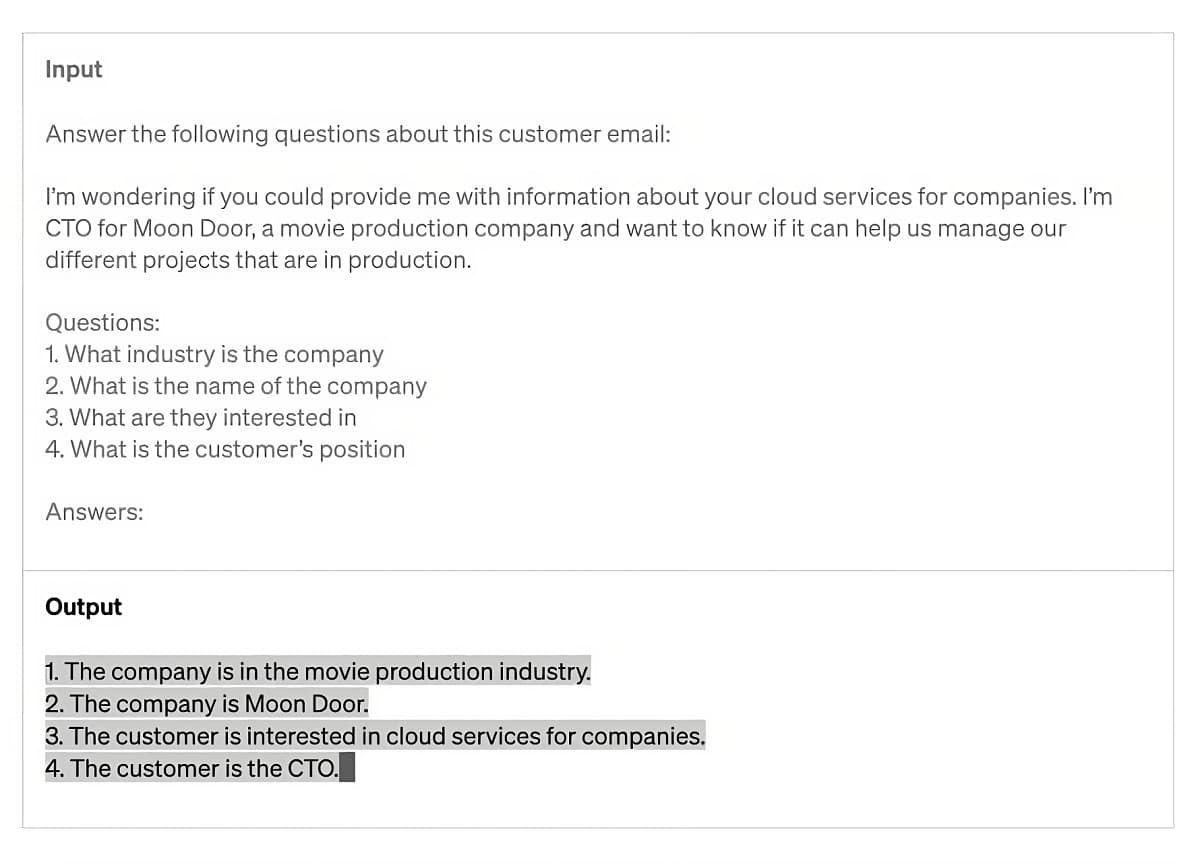Image resolution: width=1200 pixels, height=865 pixels.
Task: Click the dark text cursor block after "CTO."
Action: tap(348, 768)
